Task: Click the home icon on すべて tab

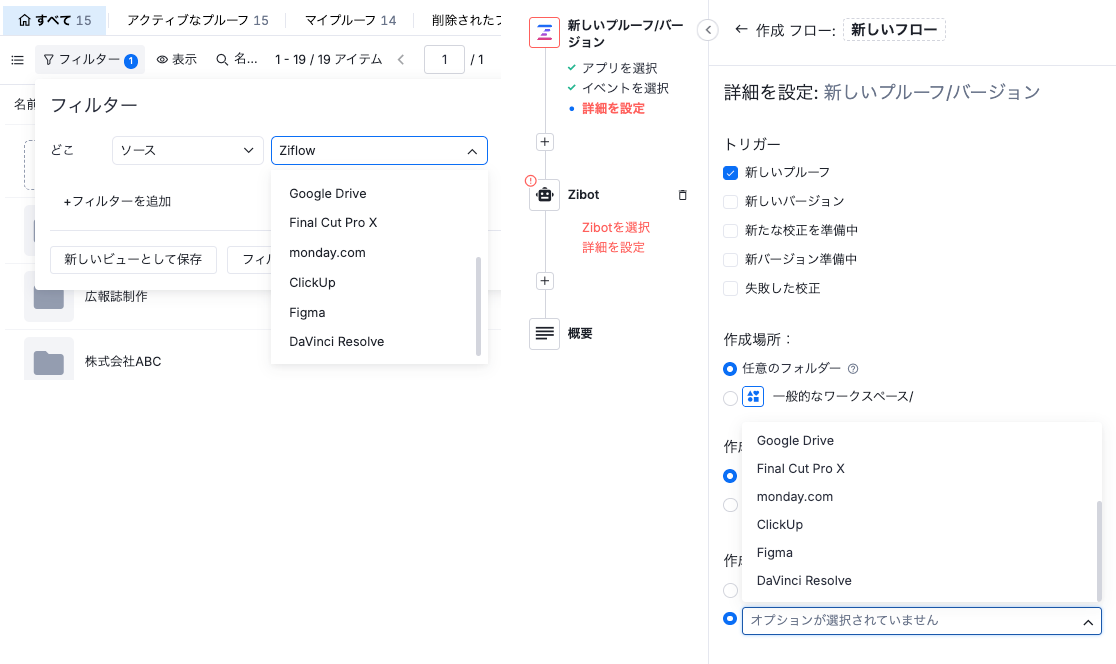Action: pyautogui.click(x=24, y=20)
